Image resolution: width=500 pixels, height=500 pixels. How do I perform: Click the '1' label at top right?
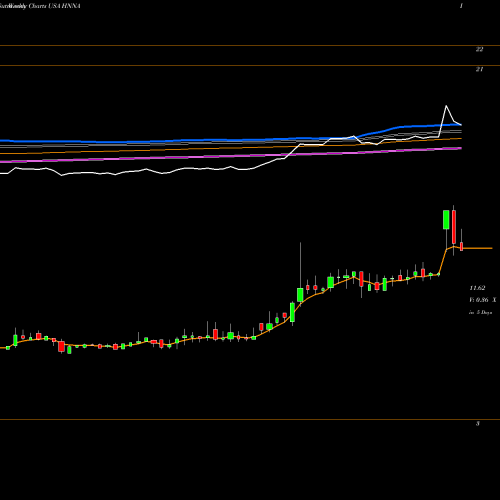pos(461,6)
